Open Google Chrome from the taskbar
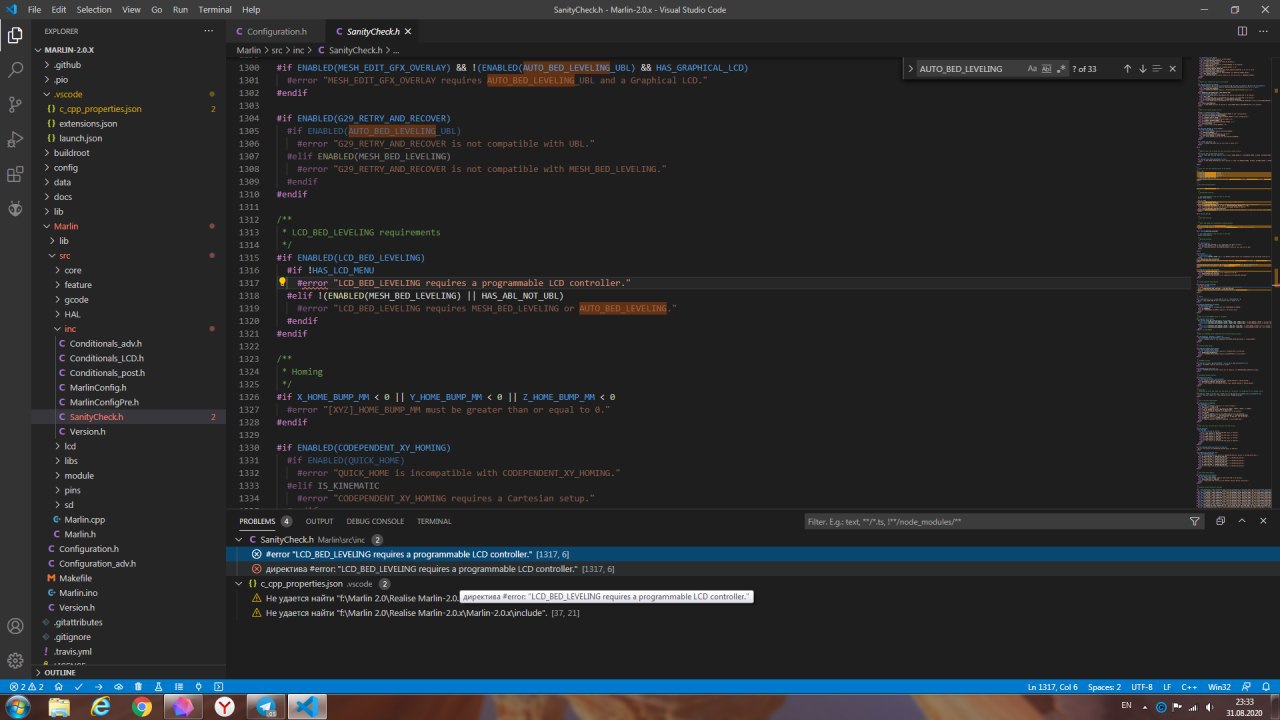The image size is (1280, 720). coord(142,707)
